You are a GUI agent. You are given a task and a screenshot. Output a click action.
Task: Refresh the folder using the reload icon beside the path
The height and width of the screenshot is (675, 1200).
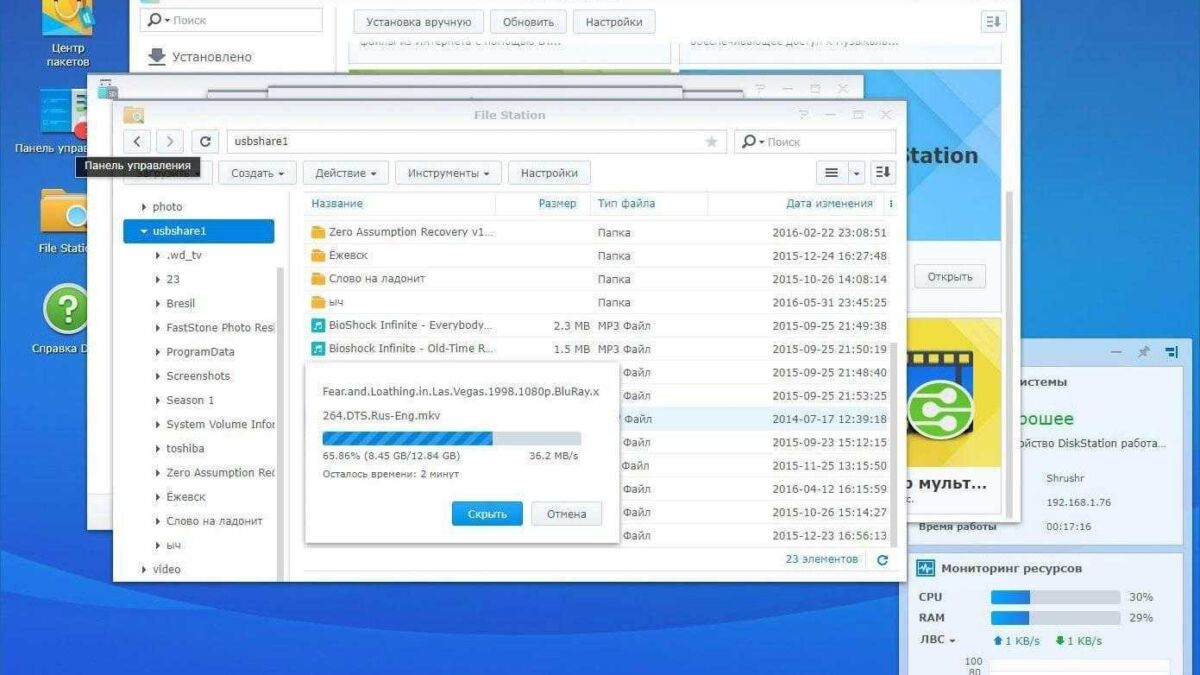[x=205, y=142]
